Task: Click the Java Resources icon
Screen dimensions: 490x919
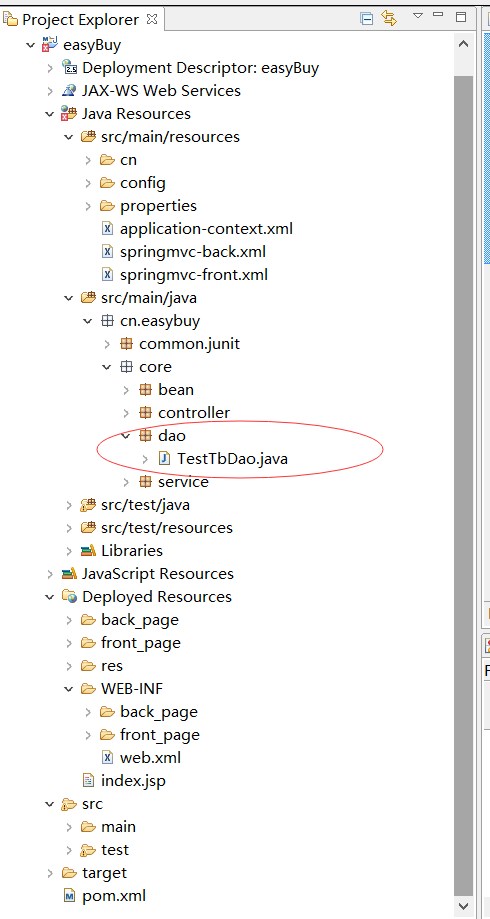Action: (x=69, y=114)
